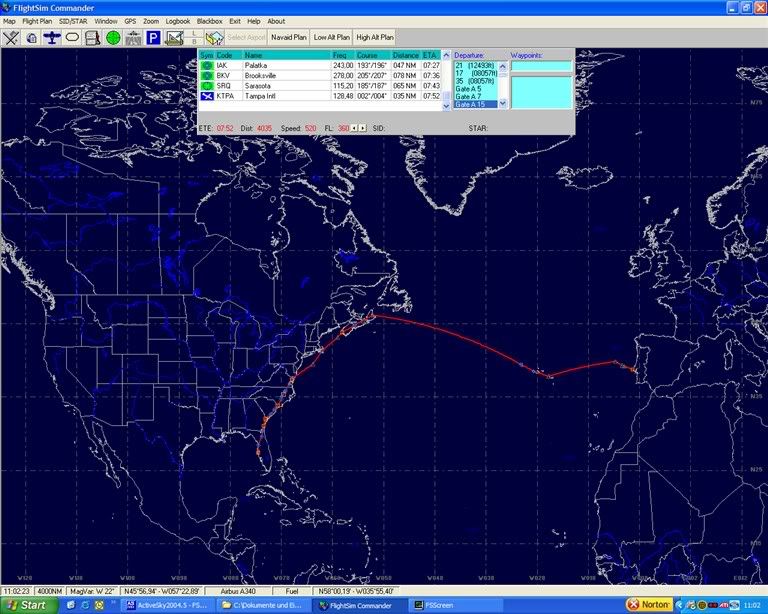Click the L/B toolbar button
The image size is (768, 614).
pyautogui.click(x=194, y=37)
